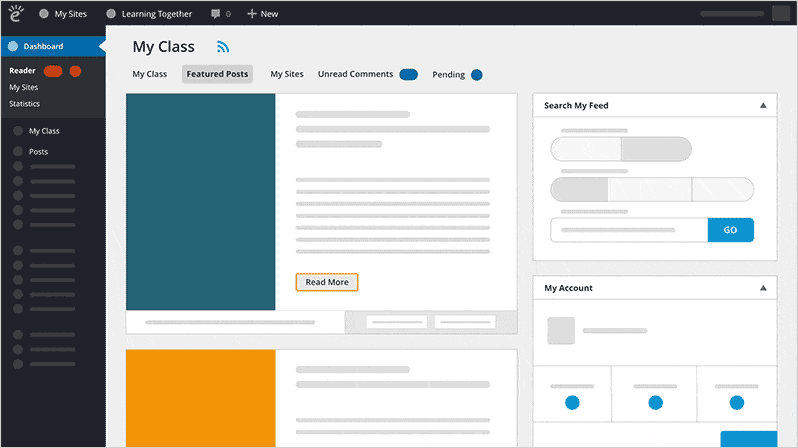Click the My Account avatar image
This screenshot has height=448, width=798.
[x=561, y=330]
